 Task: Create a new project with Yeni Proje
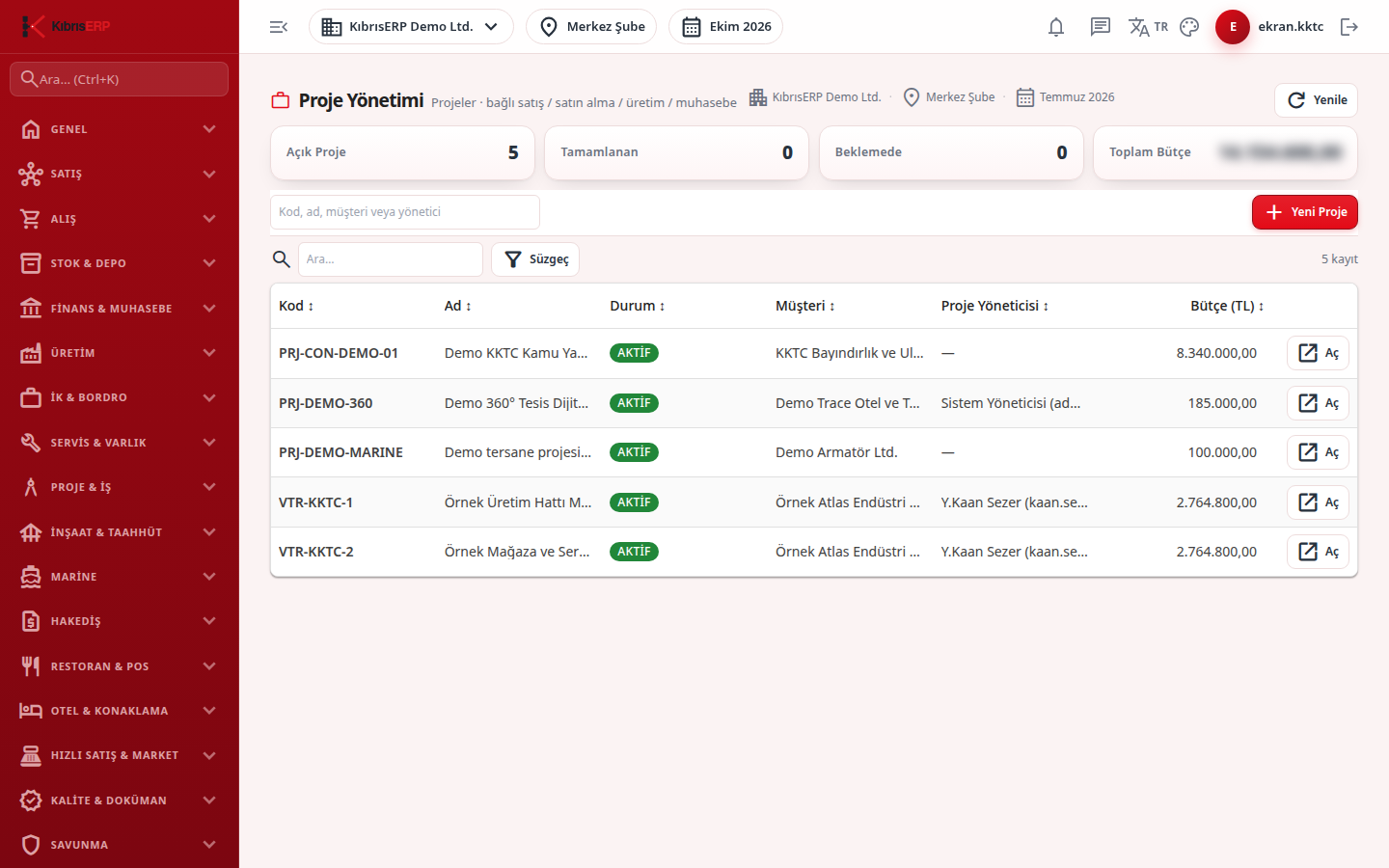coord(1305,212)
